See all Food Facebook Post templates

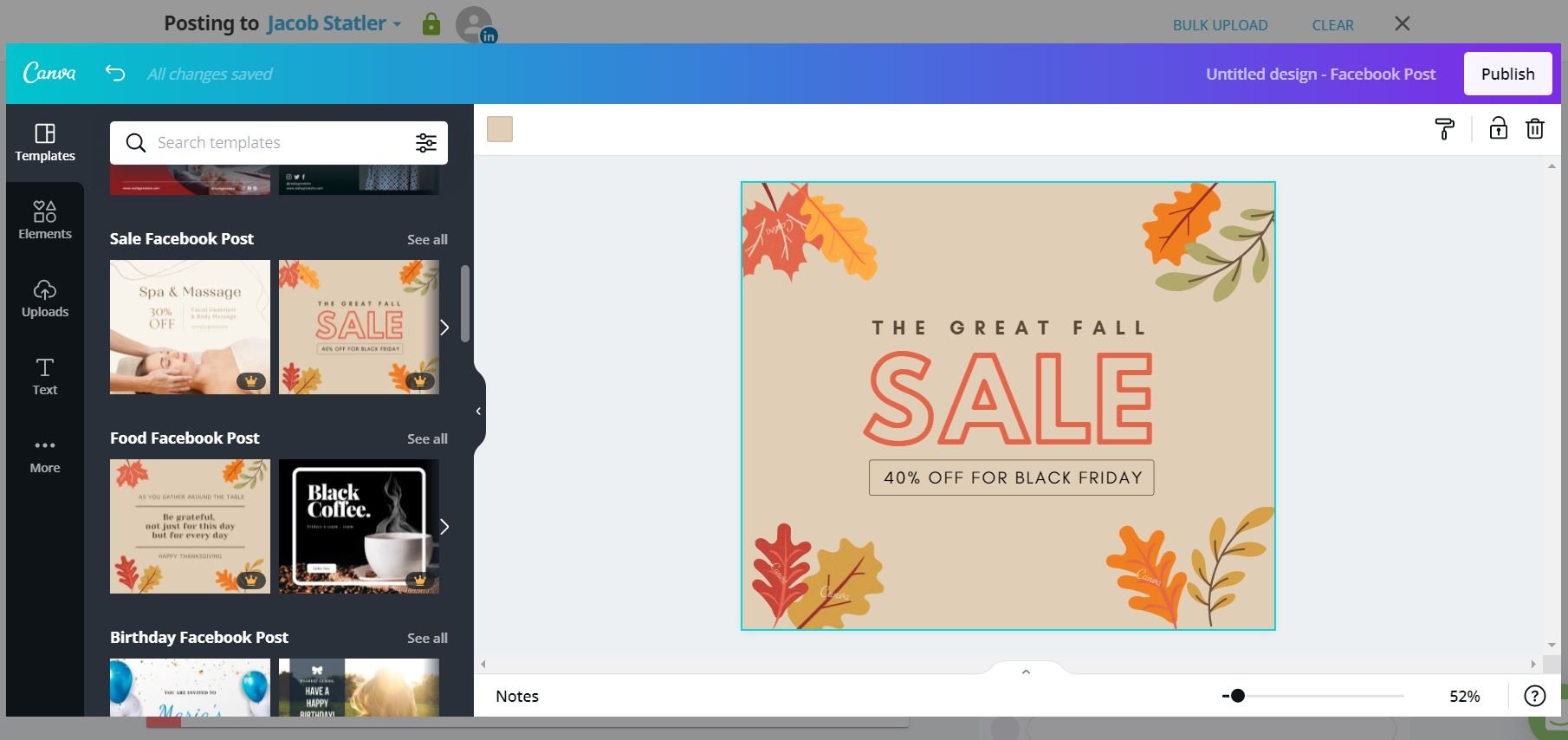[x=427, y=438]
